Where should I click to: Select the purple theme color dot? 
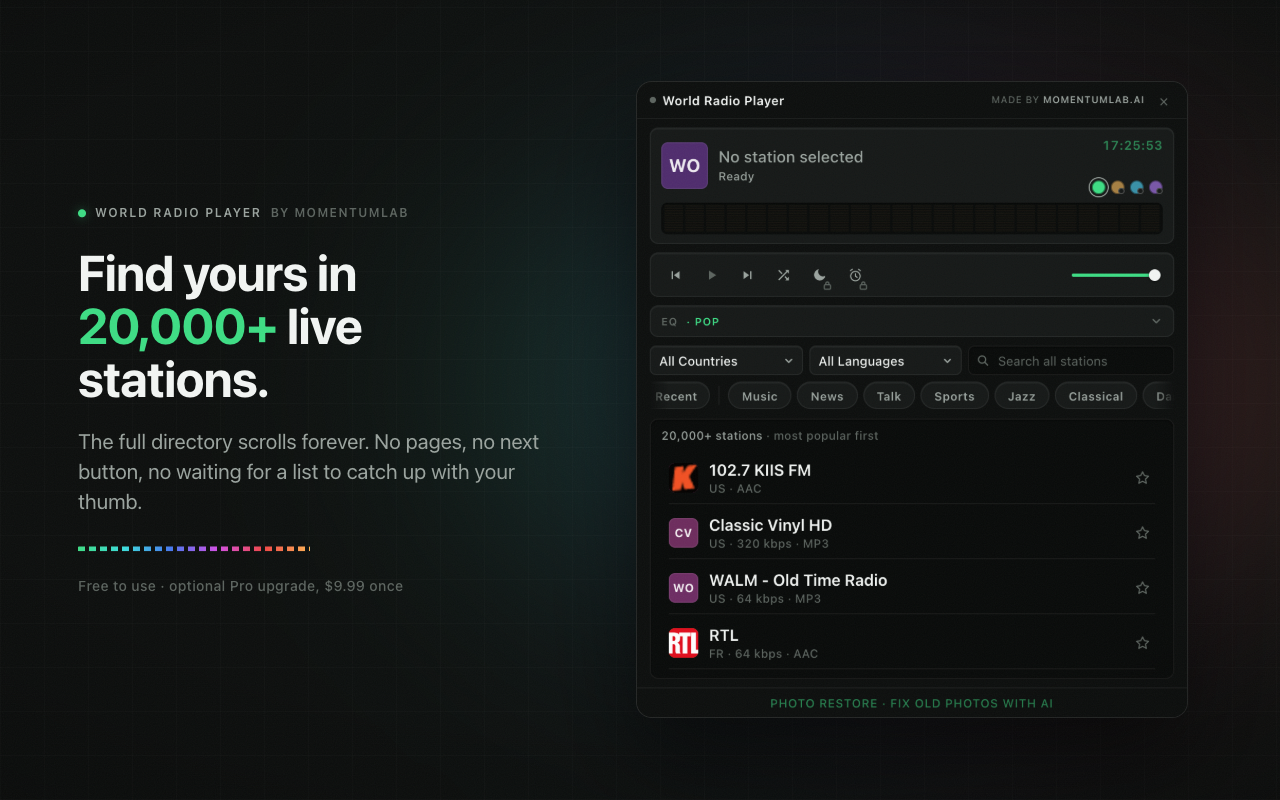1156,187
